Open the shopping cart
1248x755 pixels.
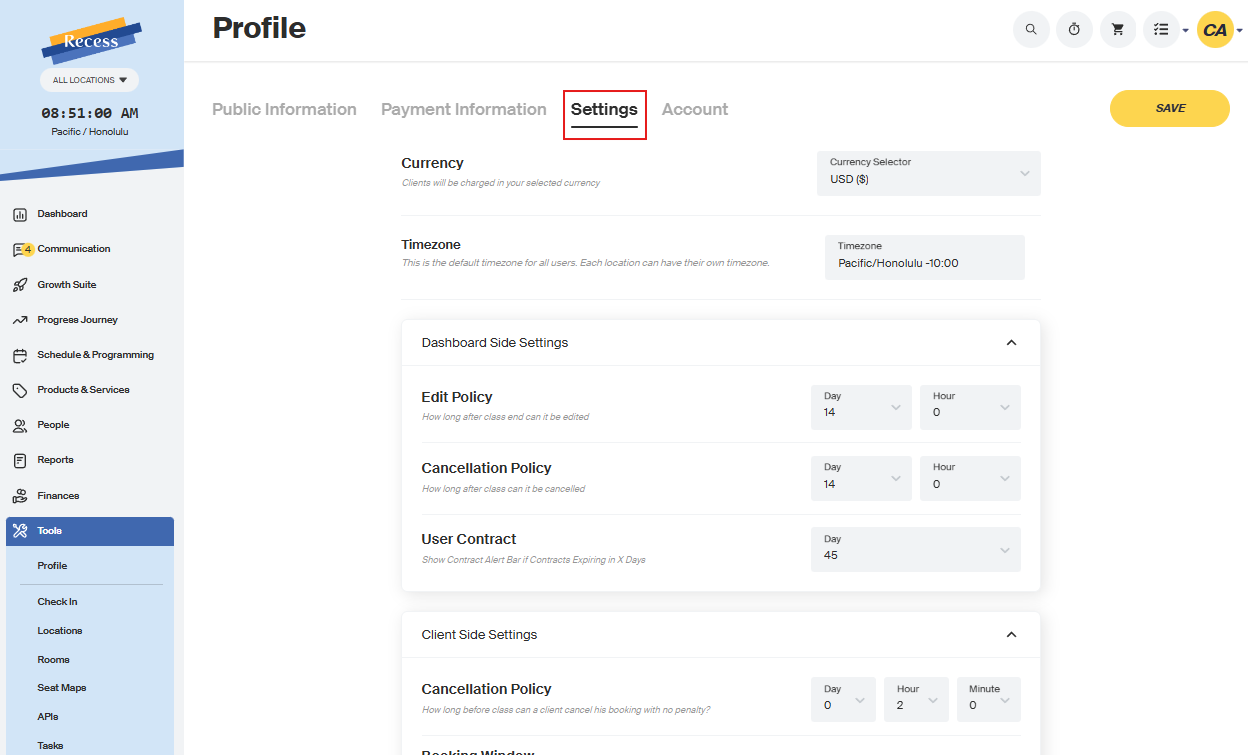coord(1118,30)
